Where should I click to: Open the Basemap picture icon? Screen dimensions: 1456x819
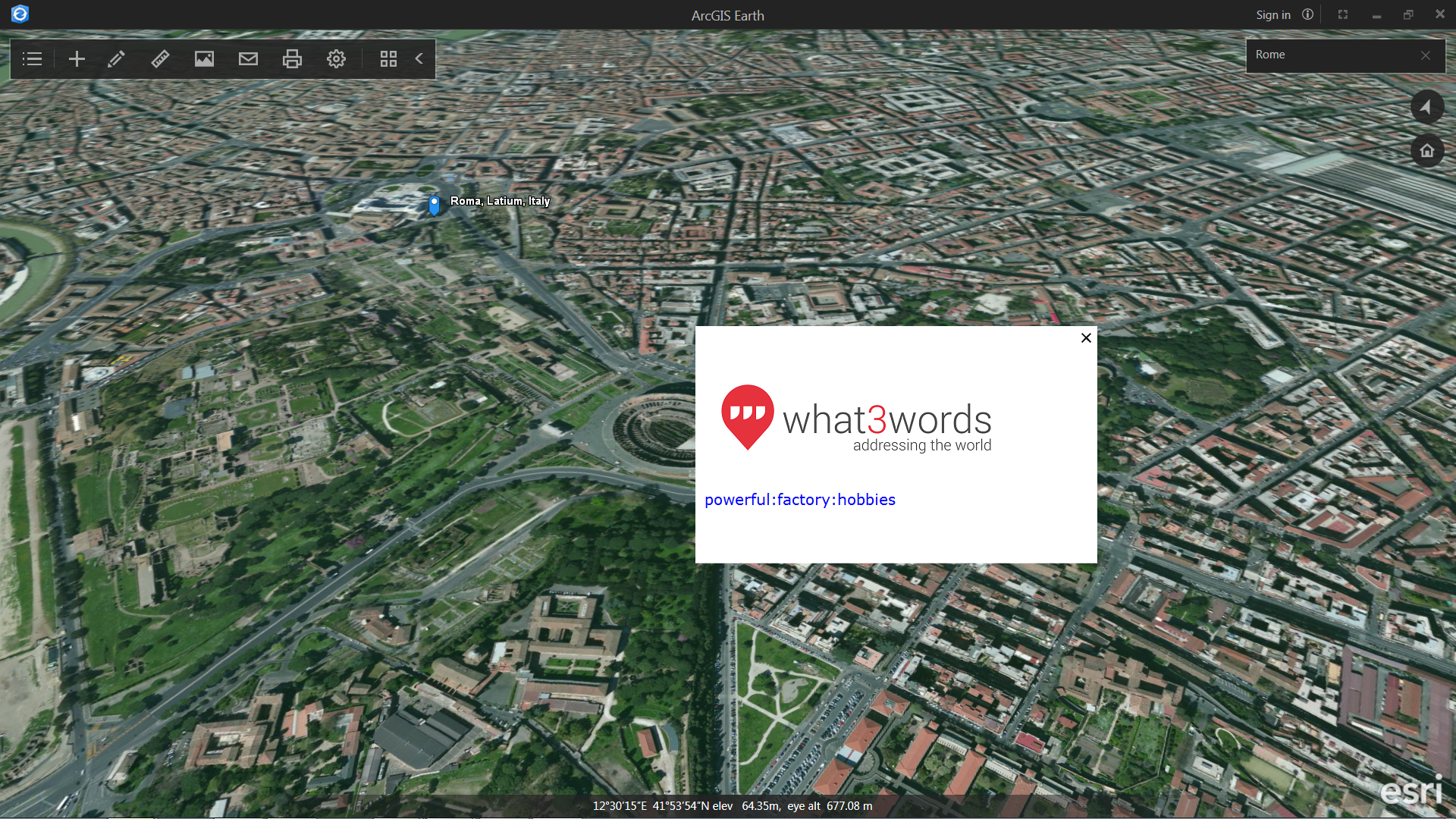click(204, 59)
